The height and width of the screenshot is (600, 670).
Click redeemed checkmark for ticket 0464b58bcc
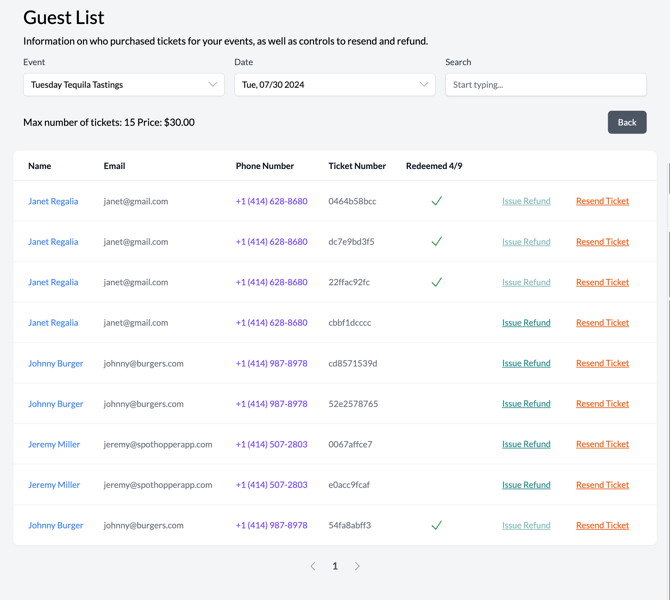click(436, 201)
